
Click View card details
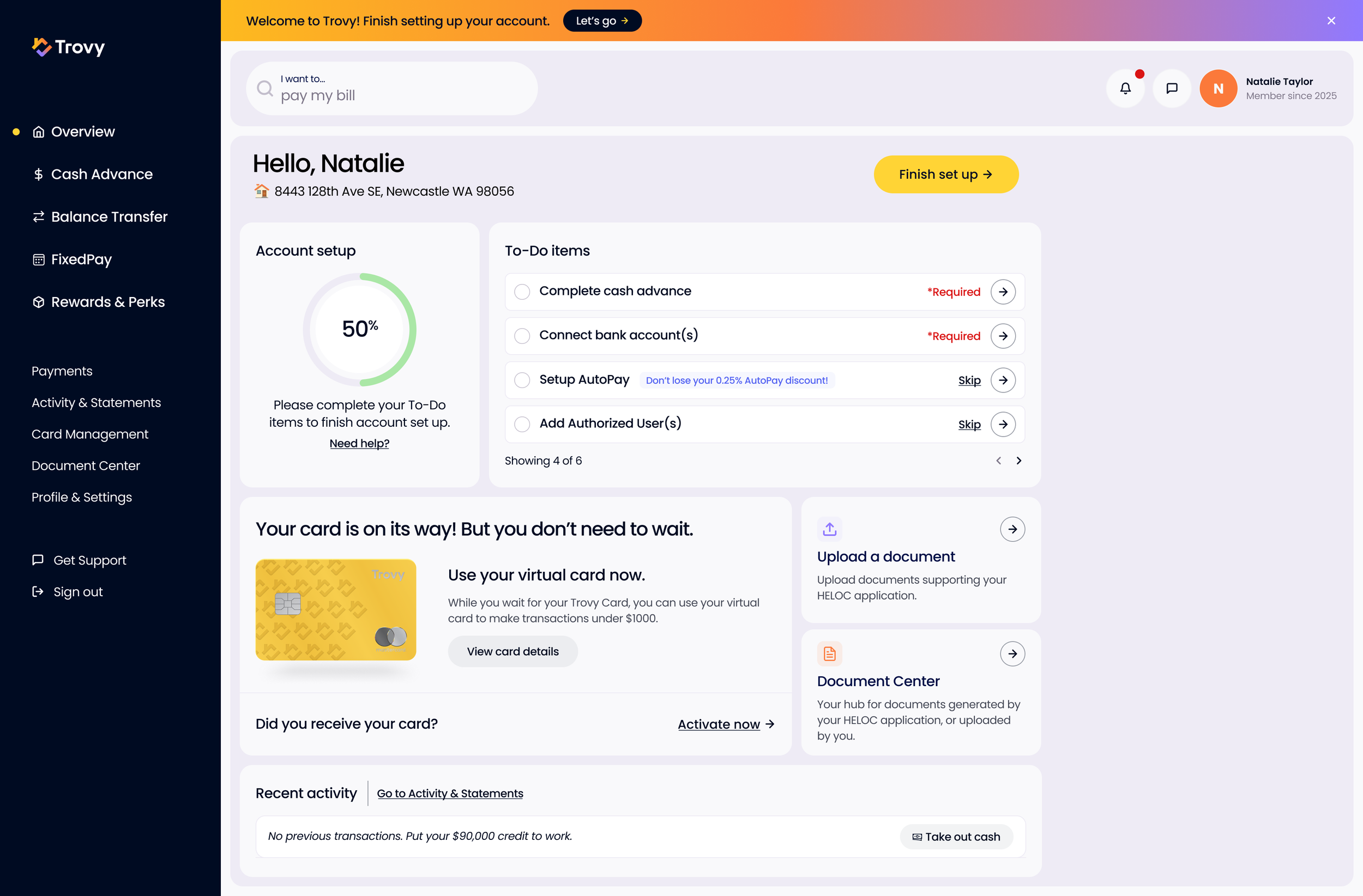tap(512, 651)
